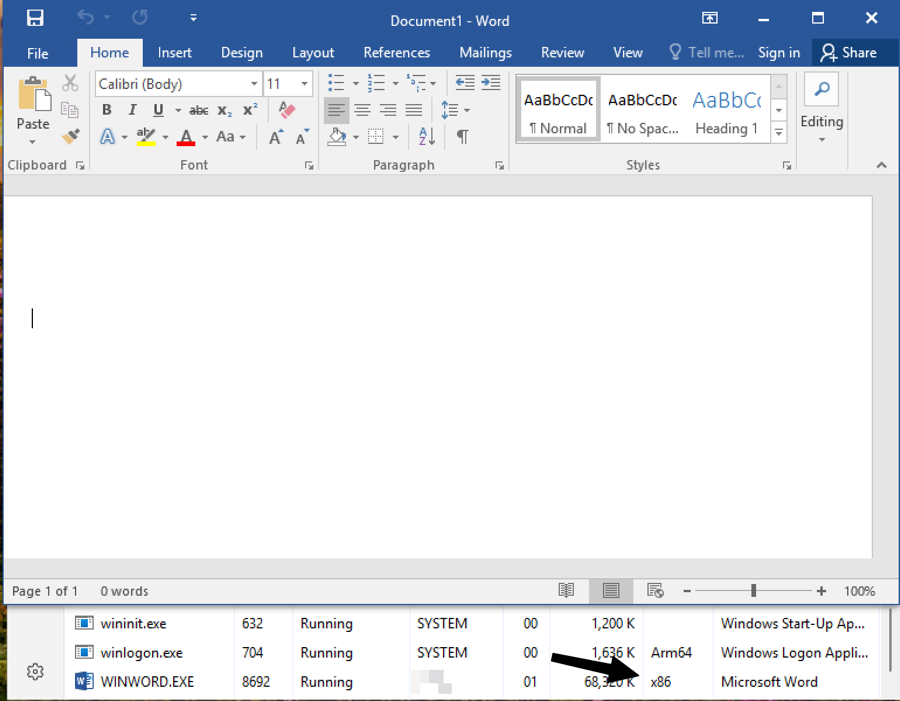The width and height of the screenshot is (900, 701).
Task: Open the Borders button
Action: (376, 137)
